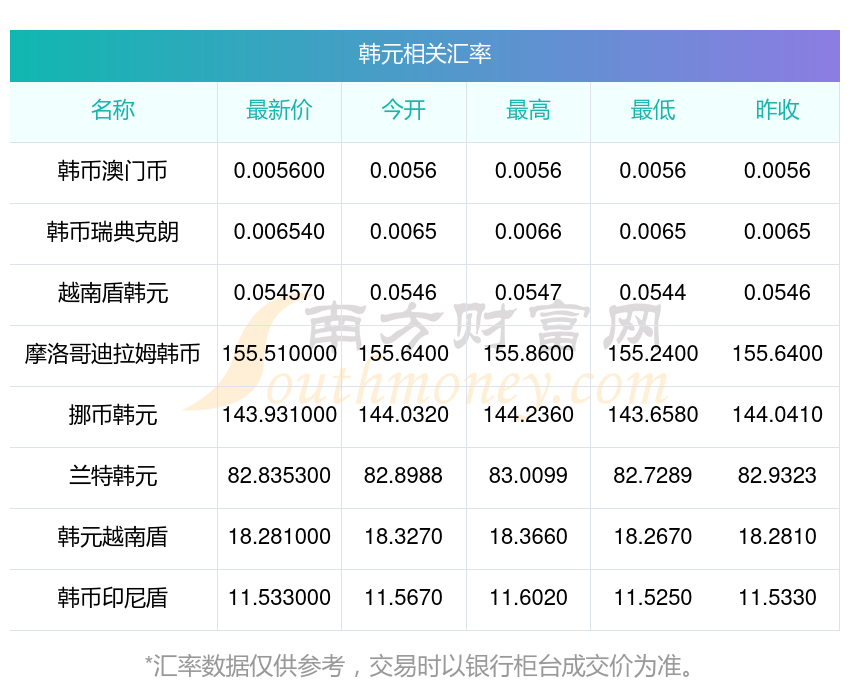Select the 最新价 column header
The width and height of the screenshot is (850, 697).
279,111
